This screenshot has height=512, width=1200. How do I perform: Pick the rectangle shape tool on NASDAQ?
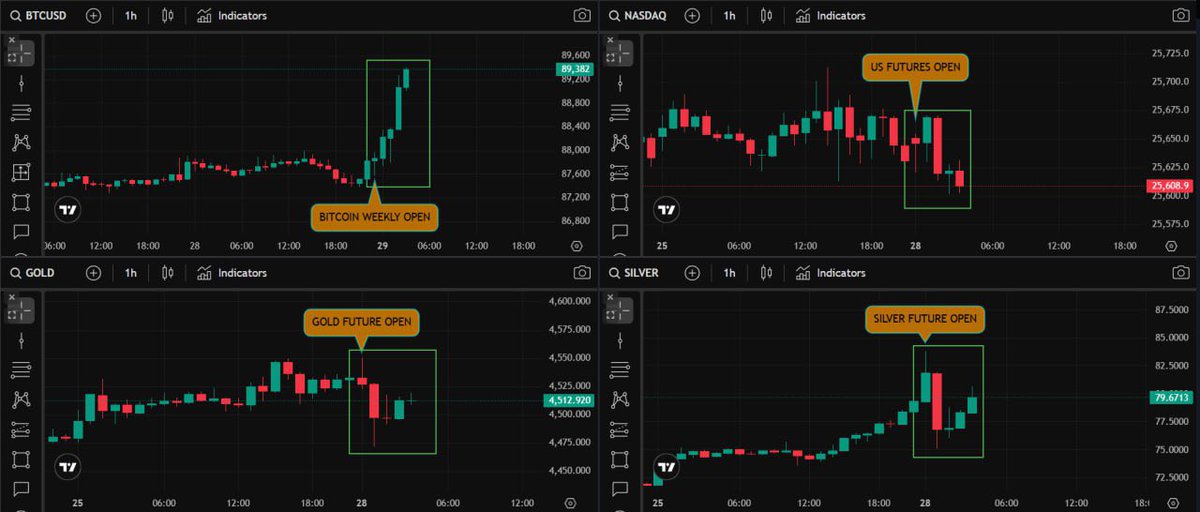(x=620, y=203)
